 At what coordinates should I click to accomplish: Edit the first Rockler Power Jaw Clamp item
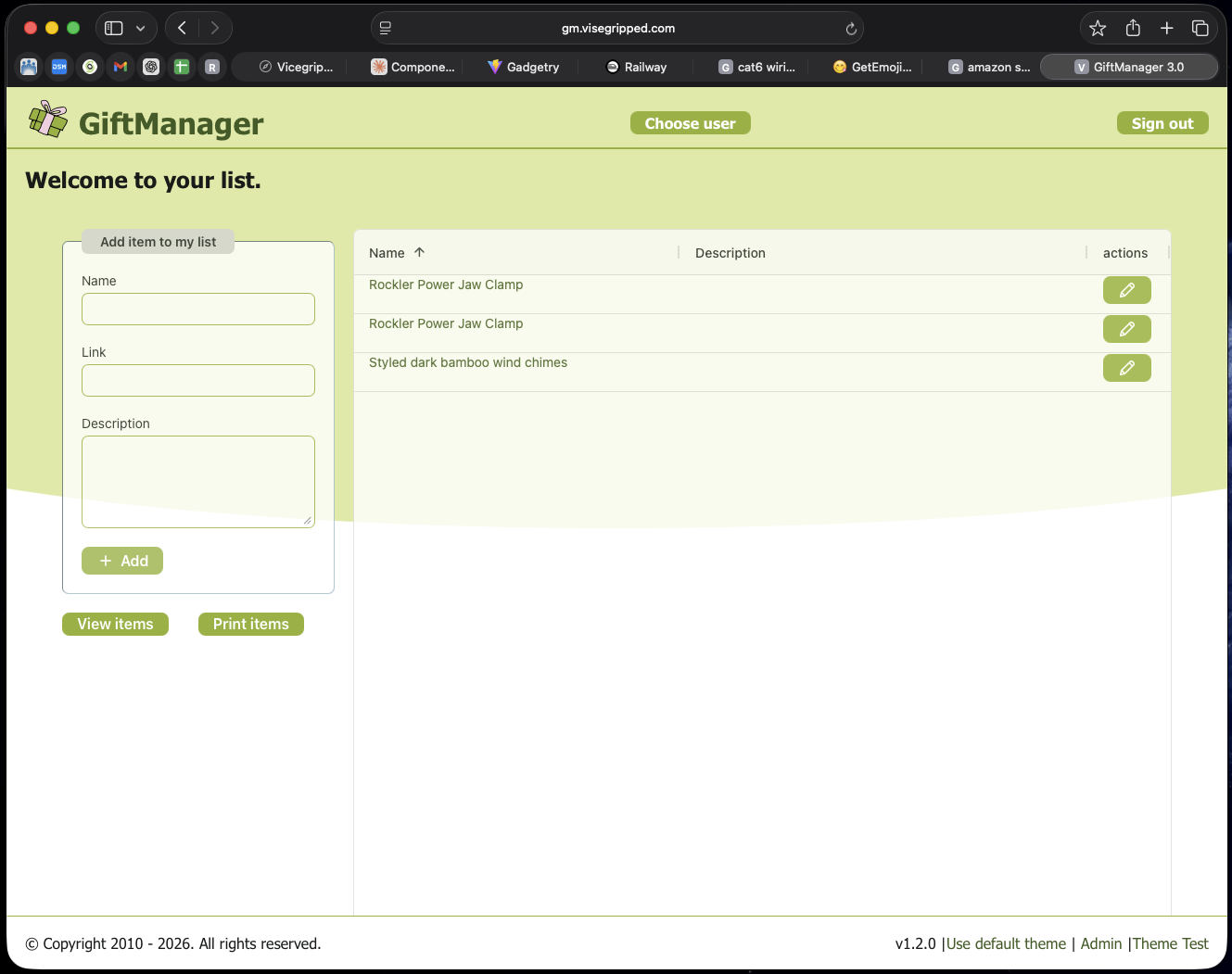pyautogui.click(x=1127, y=290)
